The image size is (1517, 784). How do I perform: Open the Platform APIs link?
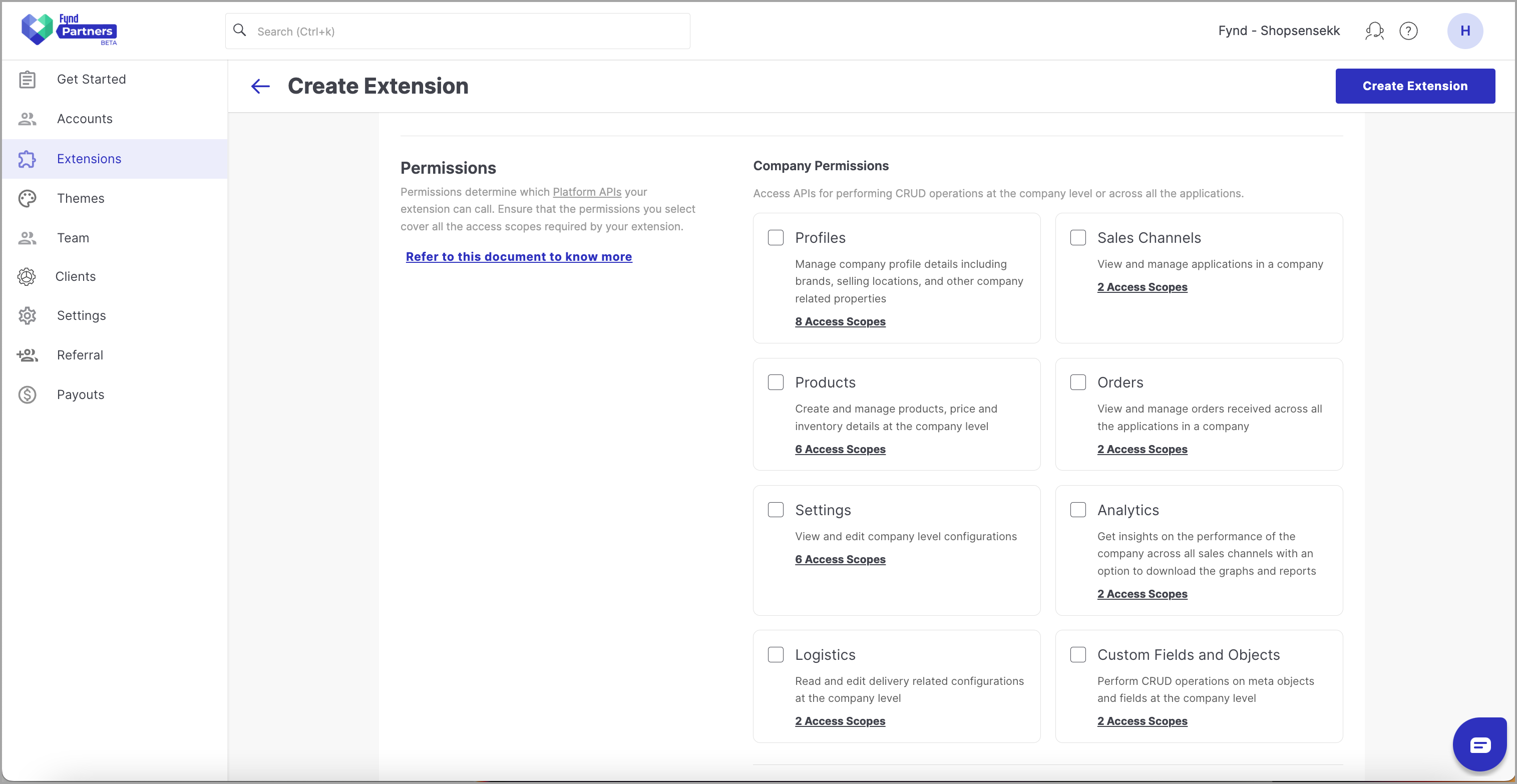pyautogui.click(x=587, y=192)
